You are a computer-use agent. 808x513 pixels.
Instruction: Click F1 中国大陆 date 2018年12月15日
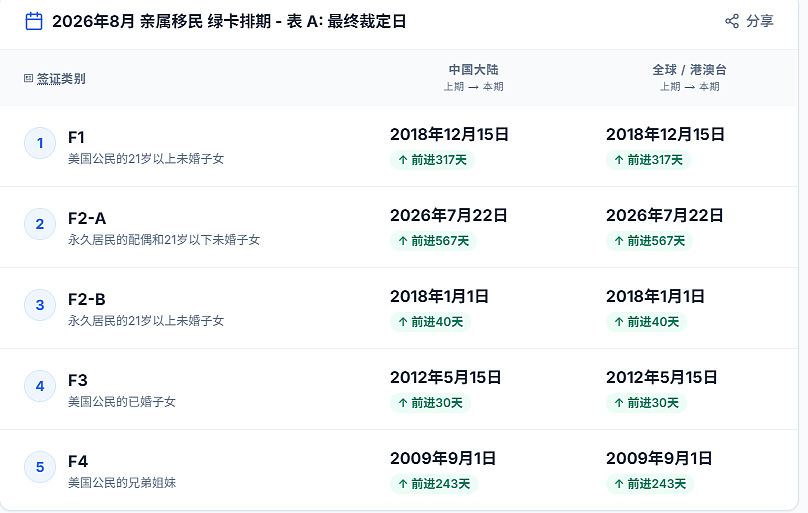(449, 134)
